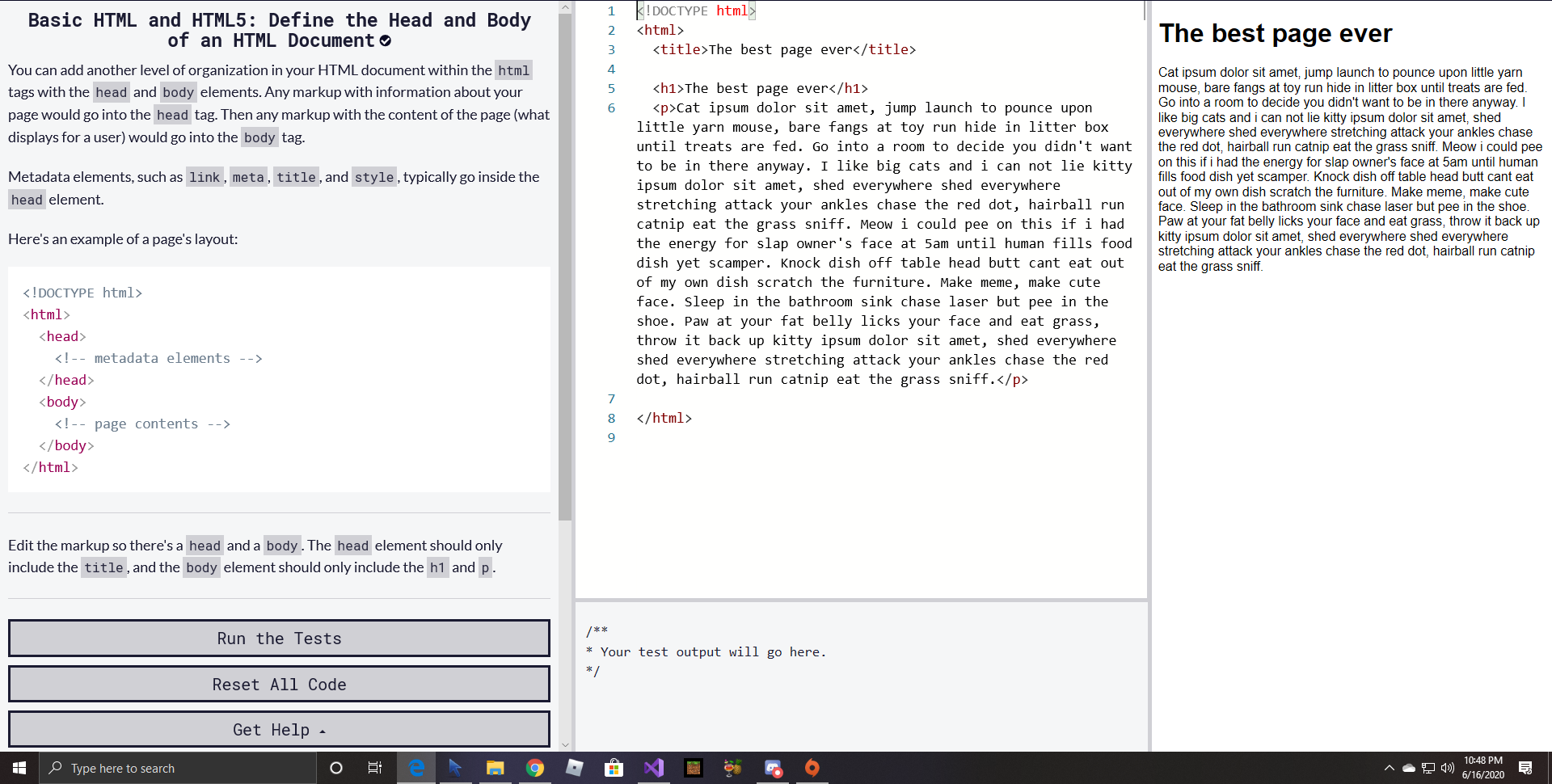The width and height of the screenshot is (1552, 784).
Task: Open File Explorer from the taskbar
Action: 495,768
